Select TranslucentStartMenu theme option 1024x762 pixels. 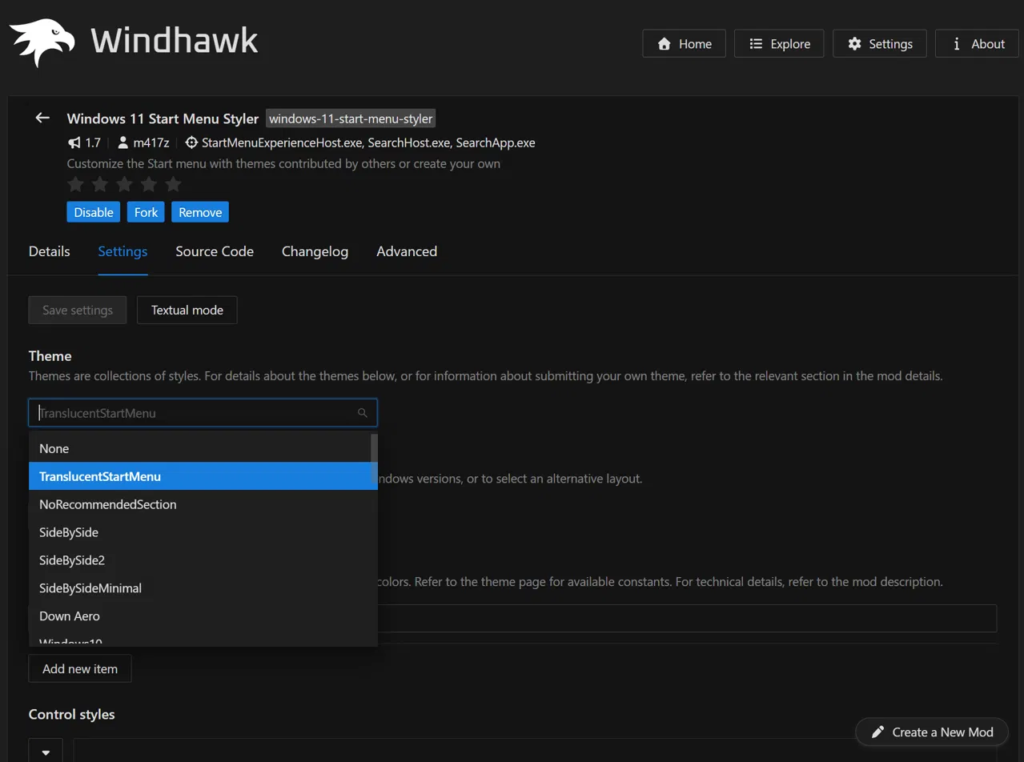pyautogui.click(x=203, y=476)
